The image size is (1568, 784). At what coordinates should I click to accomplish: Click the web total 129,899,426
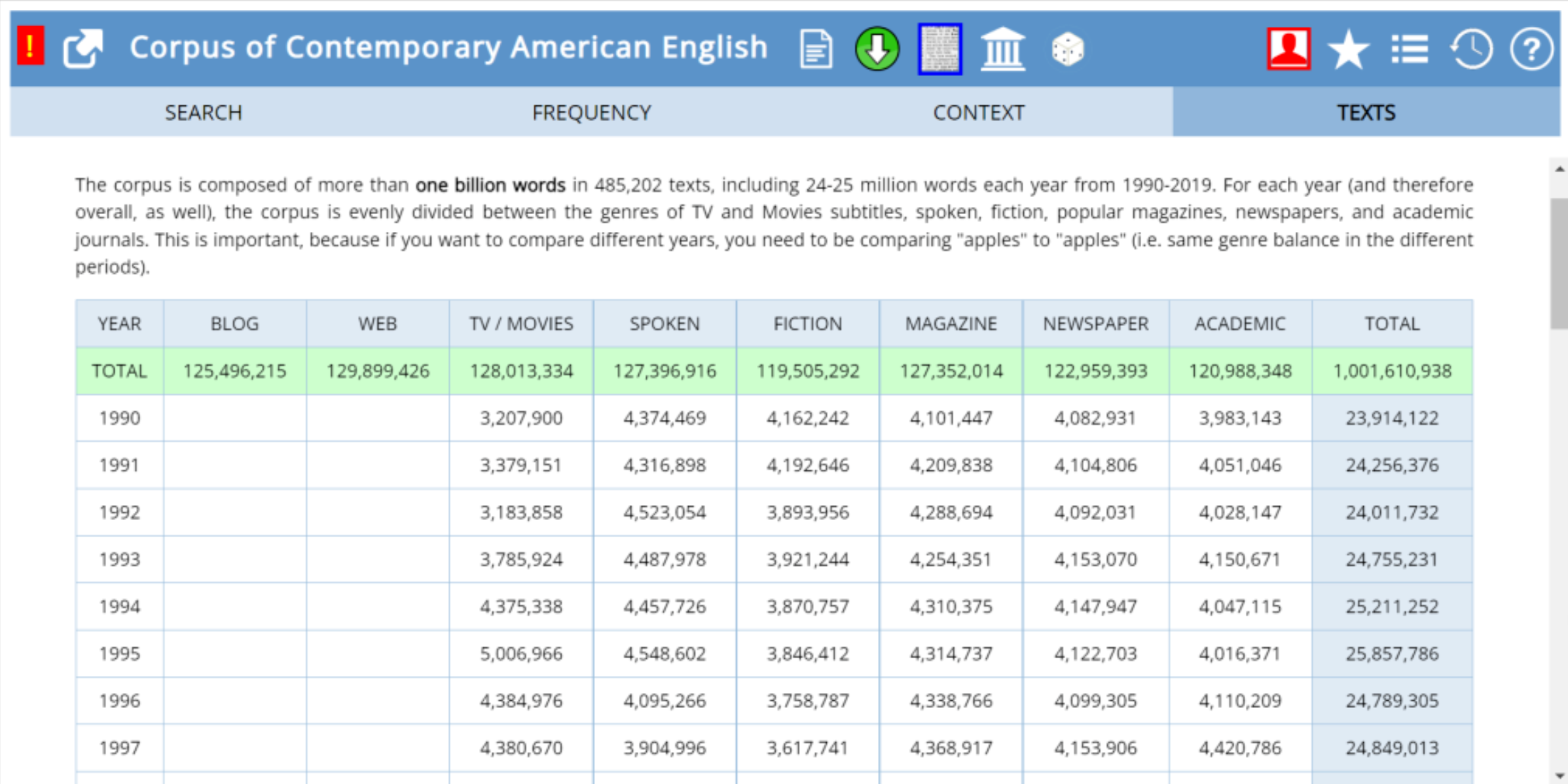tap(378, 371)
